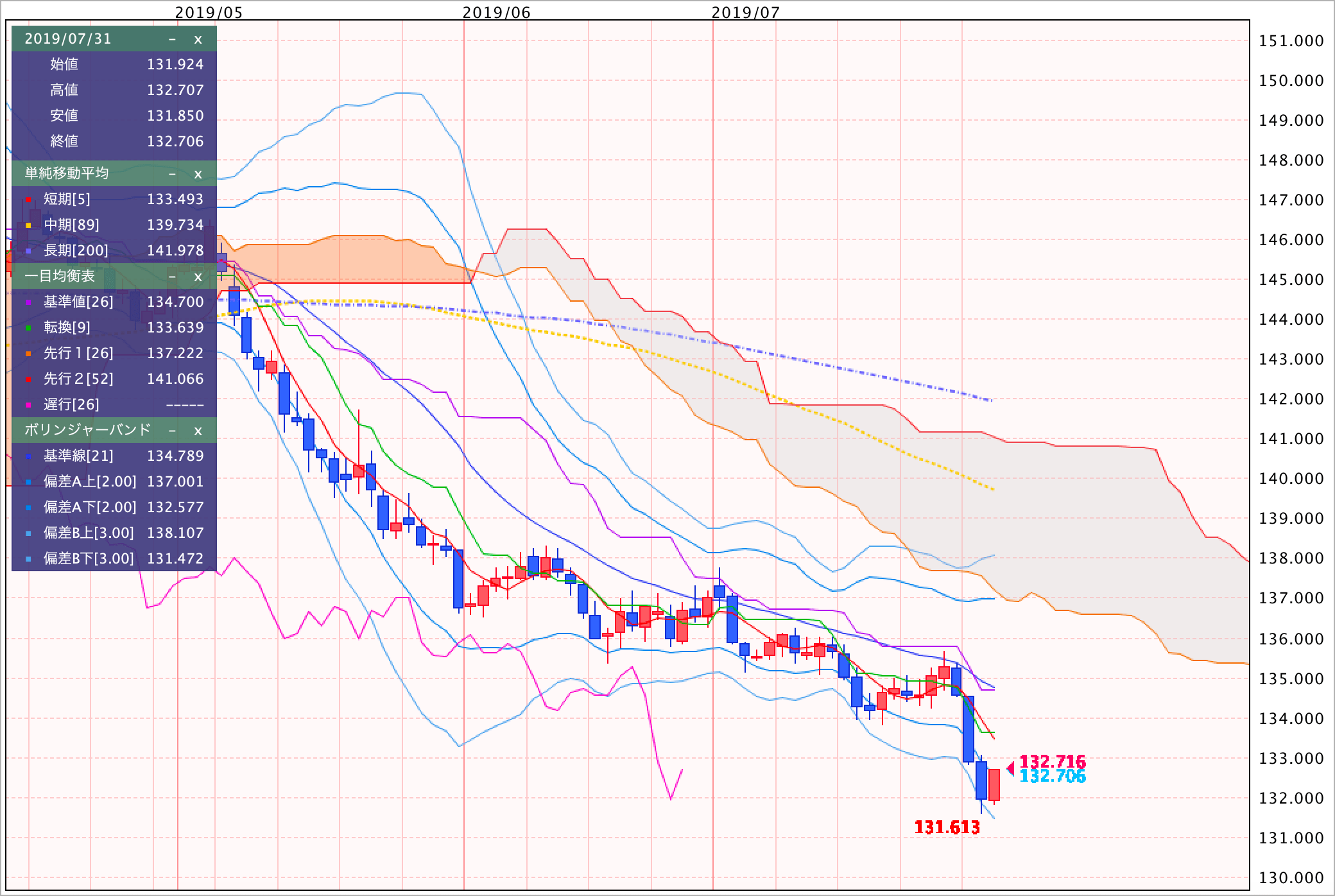The image size is (1335, 896).
Task: Click the 2019/05 date axis label
Action: 209,12
